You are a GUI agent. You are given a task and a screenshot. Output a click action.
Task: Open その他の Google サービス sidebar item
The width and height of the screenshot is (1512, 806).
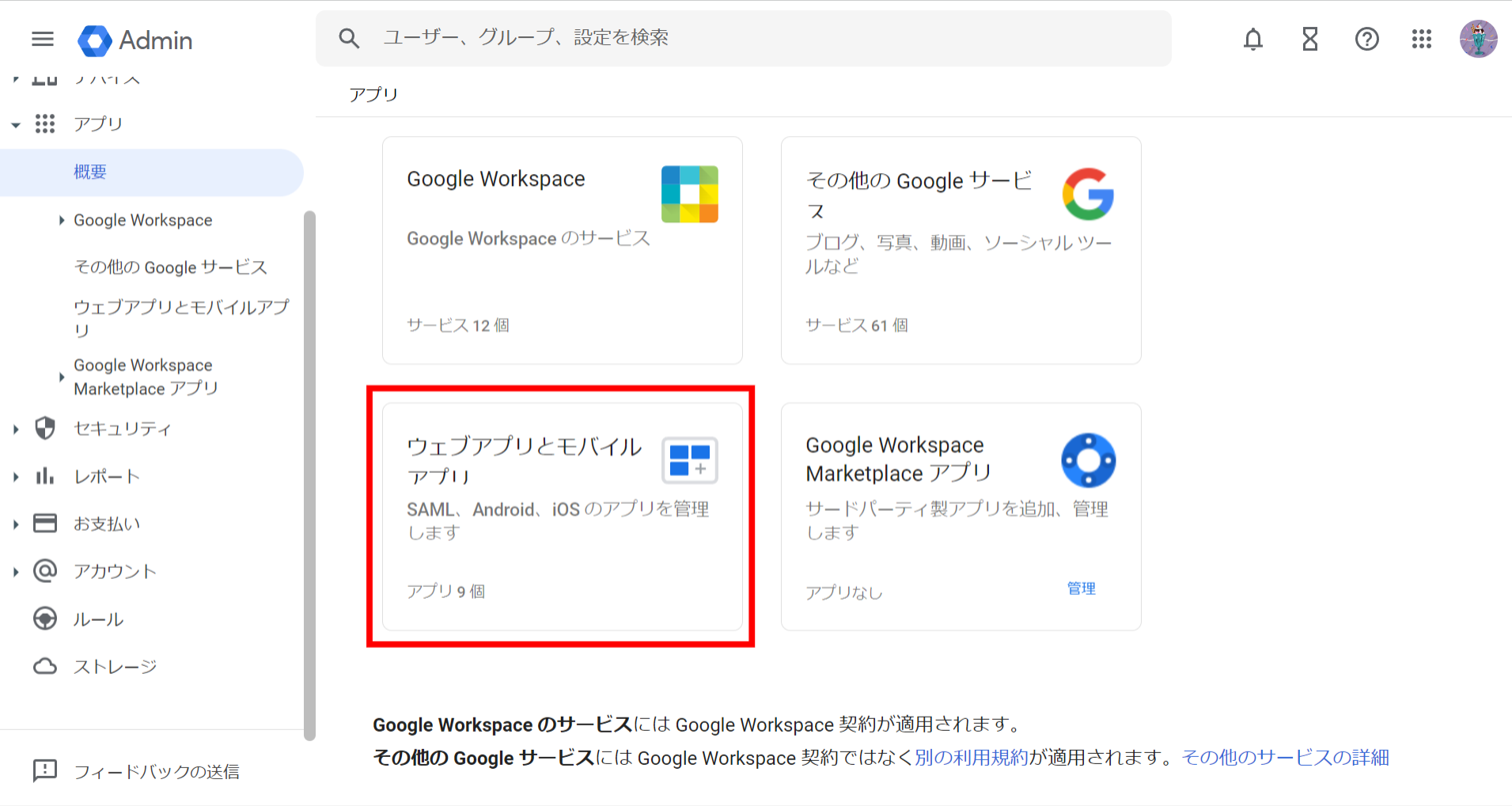[x=171, y=267]
